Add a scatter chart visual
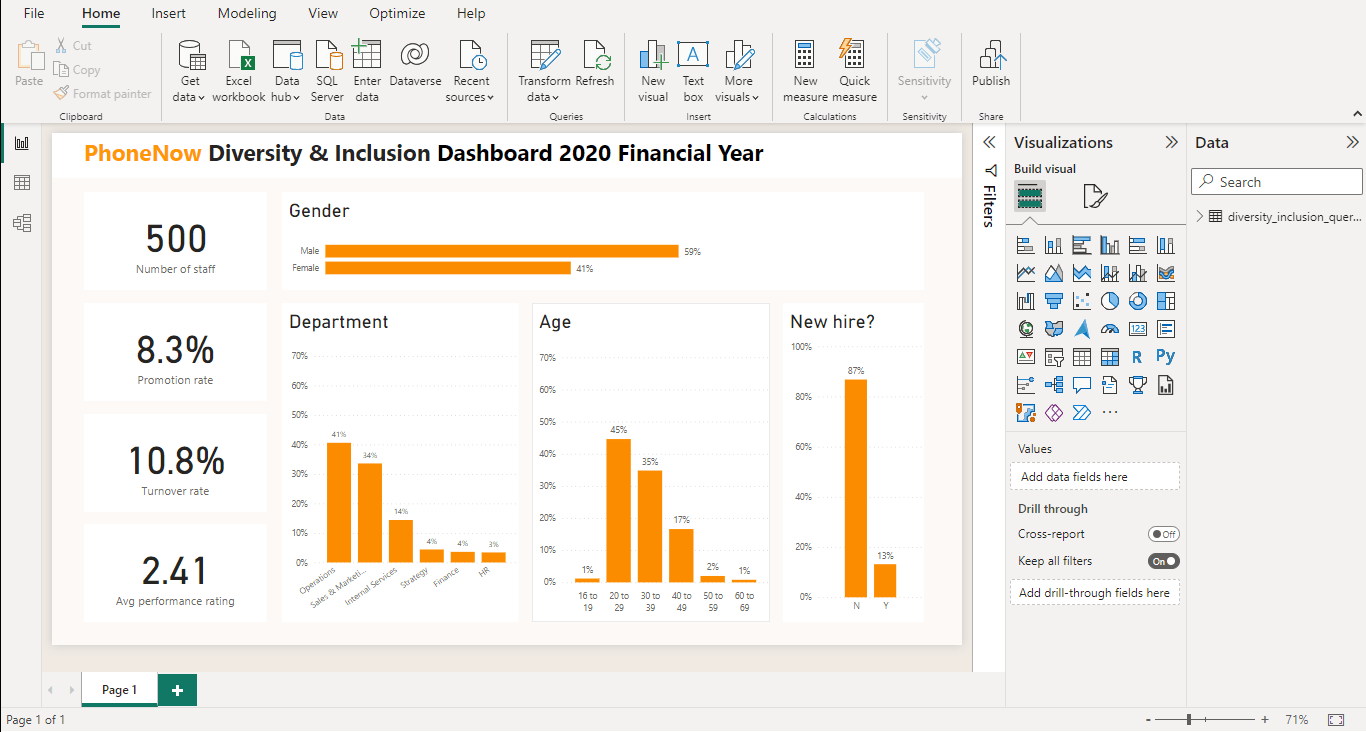 [1081, 301]
